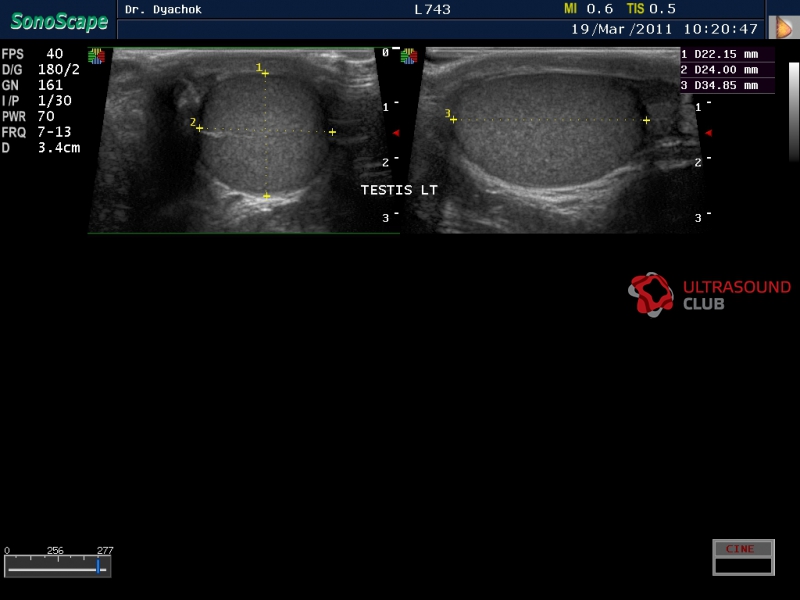Click the FPS 40 parameter
This screenshot has height=600, width=800.
tap(33, 54)
